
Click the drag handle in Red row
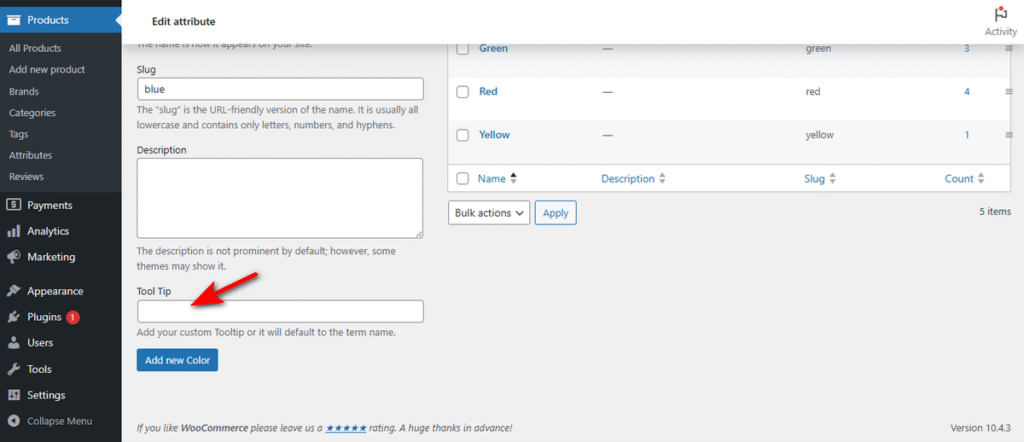1009,91
